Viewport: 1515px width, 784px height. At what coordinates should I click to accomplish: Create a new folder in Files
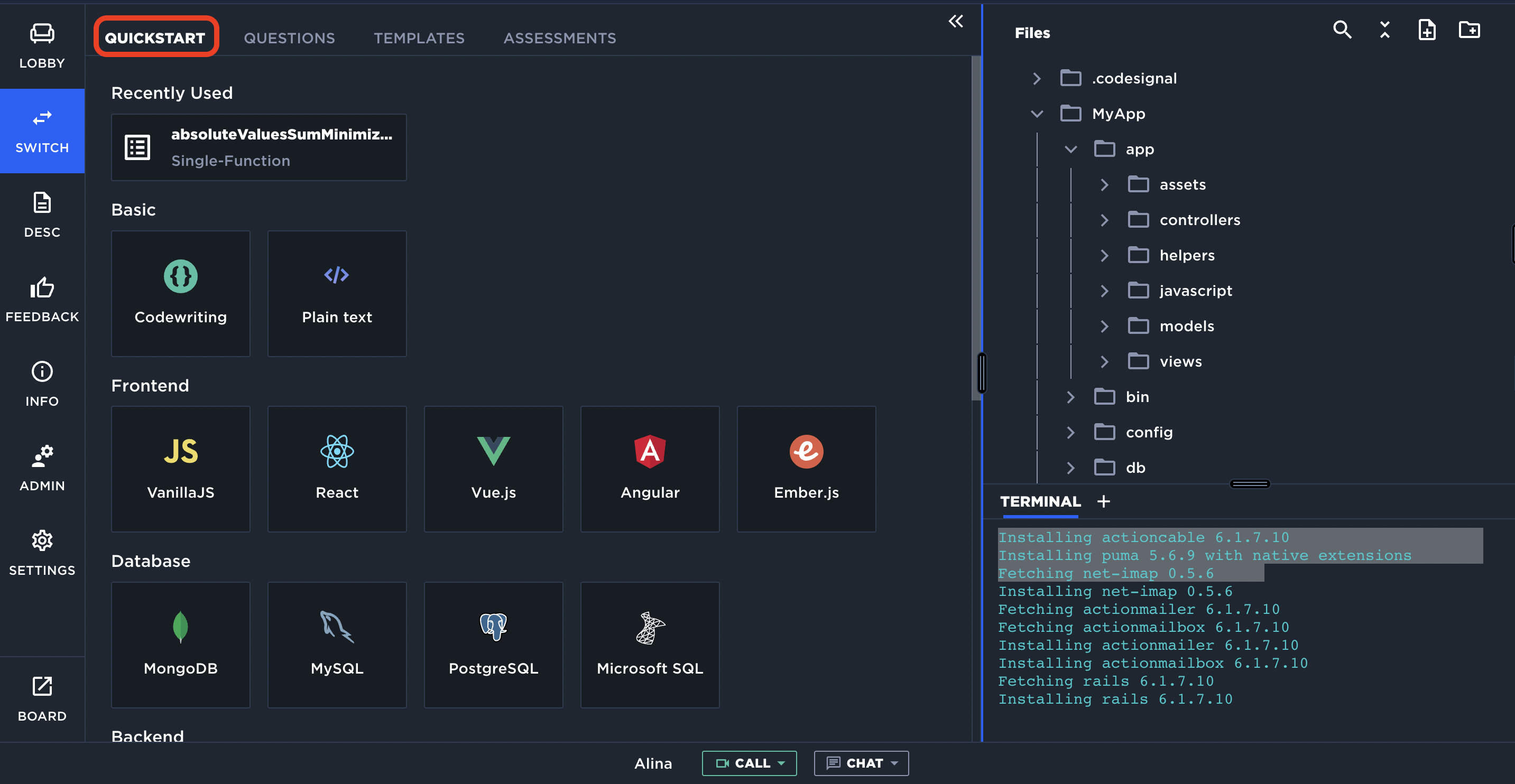click(1469, 30)
